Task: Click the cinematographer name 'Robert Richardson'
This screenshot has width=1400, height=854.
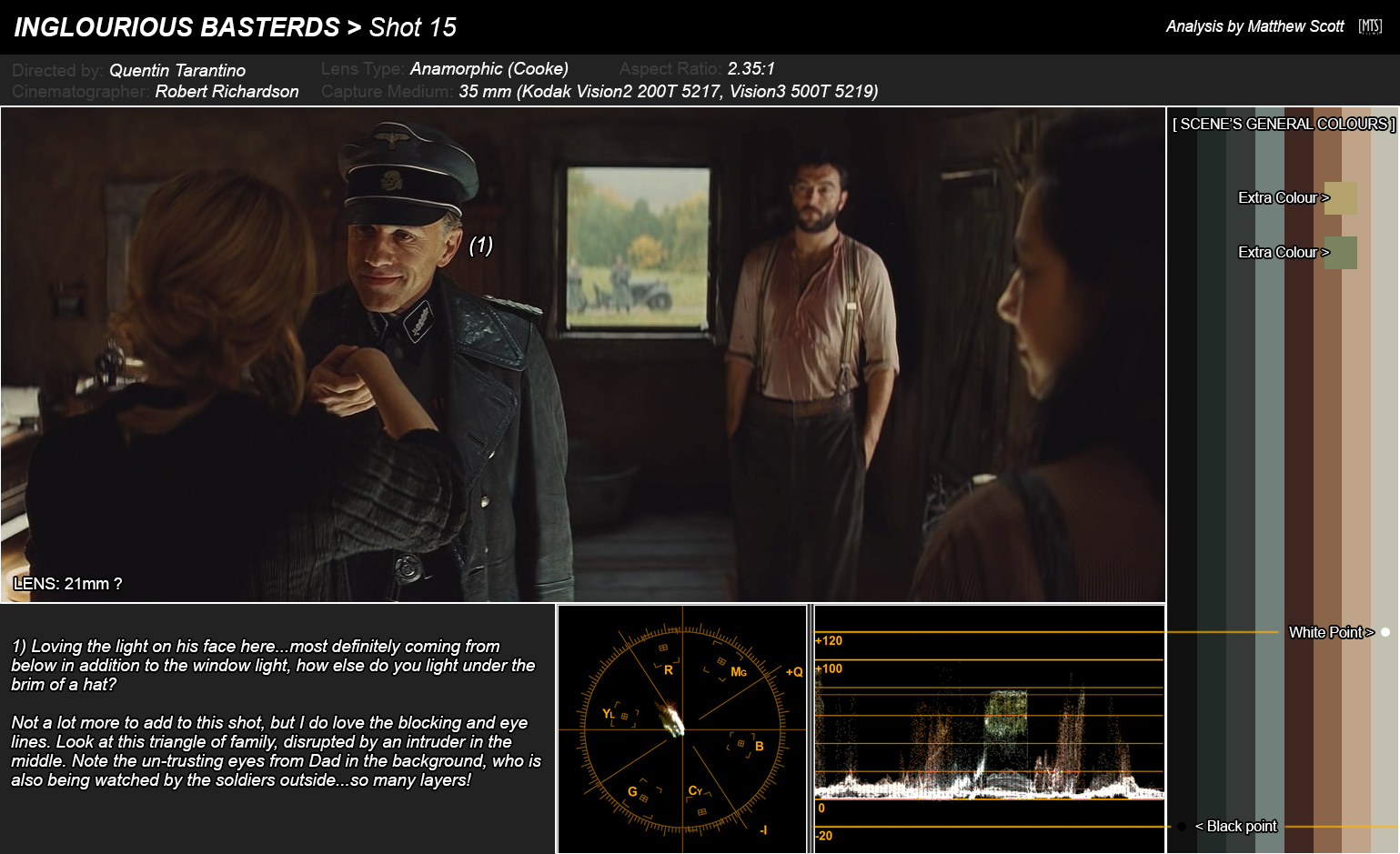Action: (227, 91)
